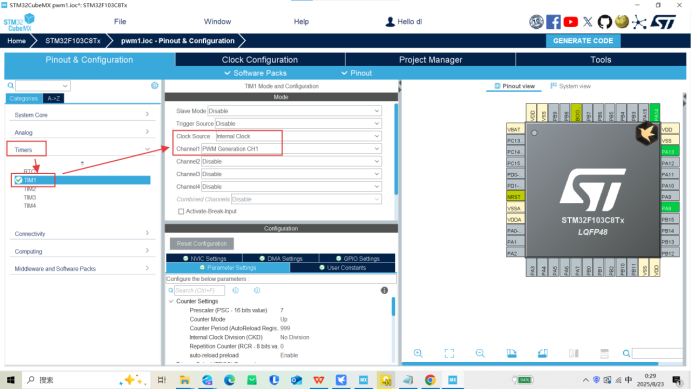
Task: Open the User Constants tab
Action: pyautogui.click(x=342, y=268)
